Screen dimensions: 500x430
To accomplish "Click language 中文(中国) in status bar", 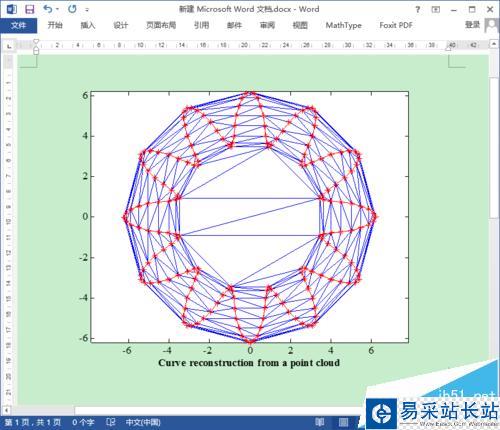I will point(143,423).
